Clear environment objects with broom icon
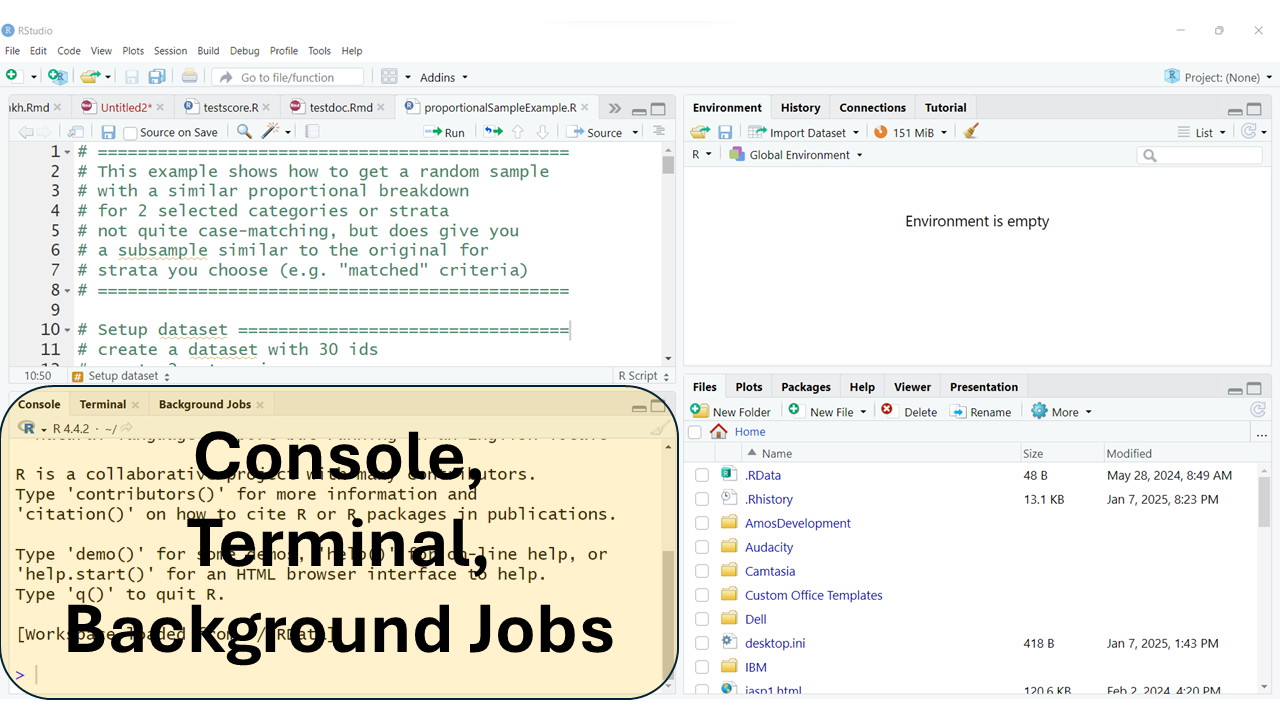This screenshot has width=1280, height=720. (970, 132)
